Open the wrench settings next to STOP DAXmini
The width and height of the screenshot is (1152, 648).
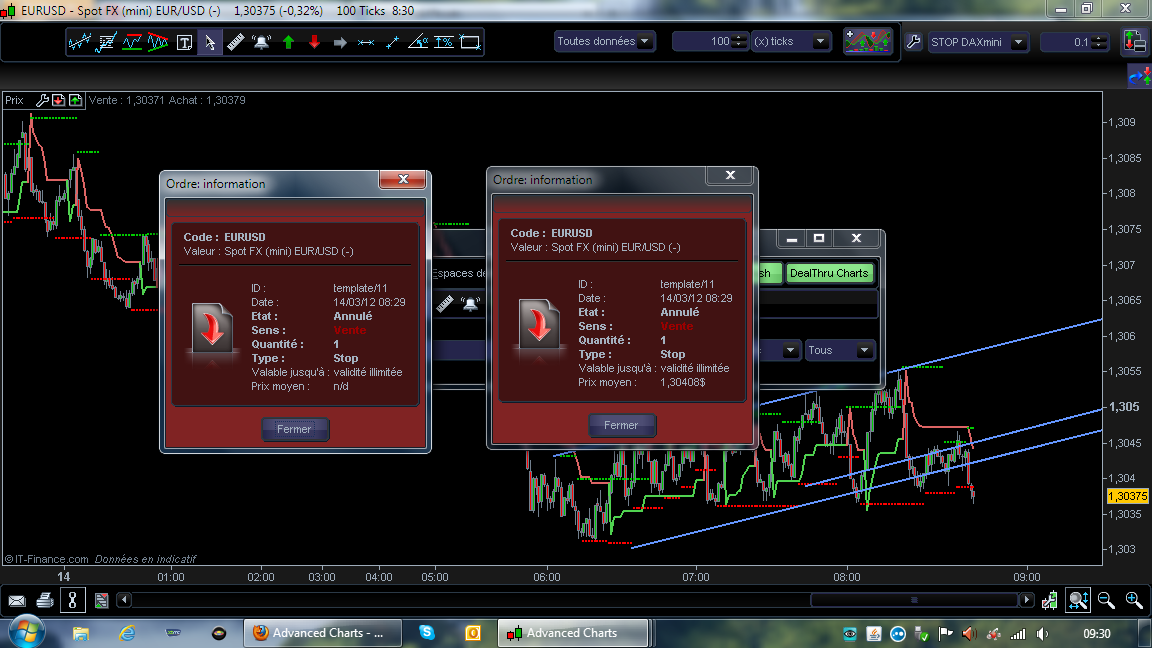pyautogui.click(x=913, y=42)
